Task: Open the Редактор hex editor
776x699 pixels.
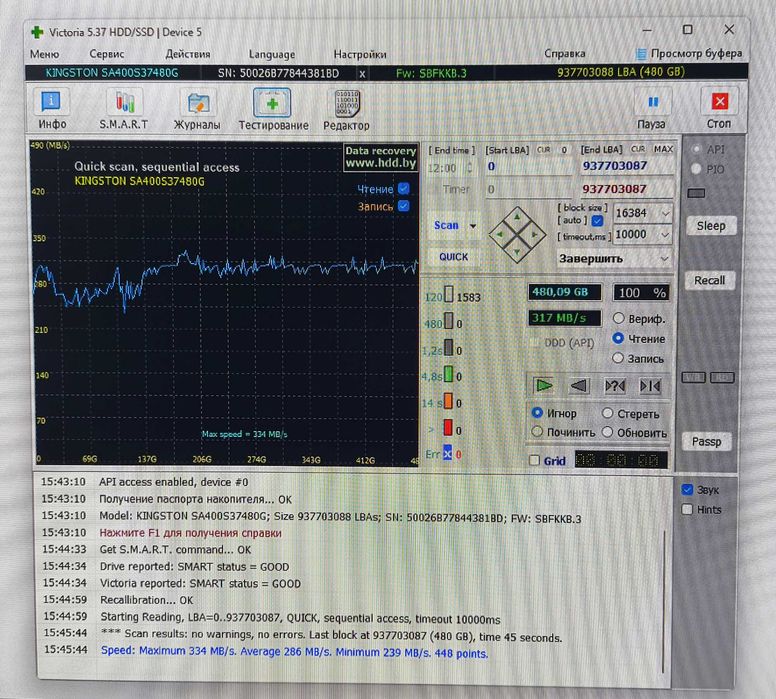Action: pyautogui.click(x=346, y=110)
